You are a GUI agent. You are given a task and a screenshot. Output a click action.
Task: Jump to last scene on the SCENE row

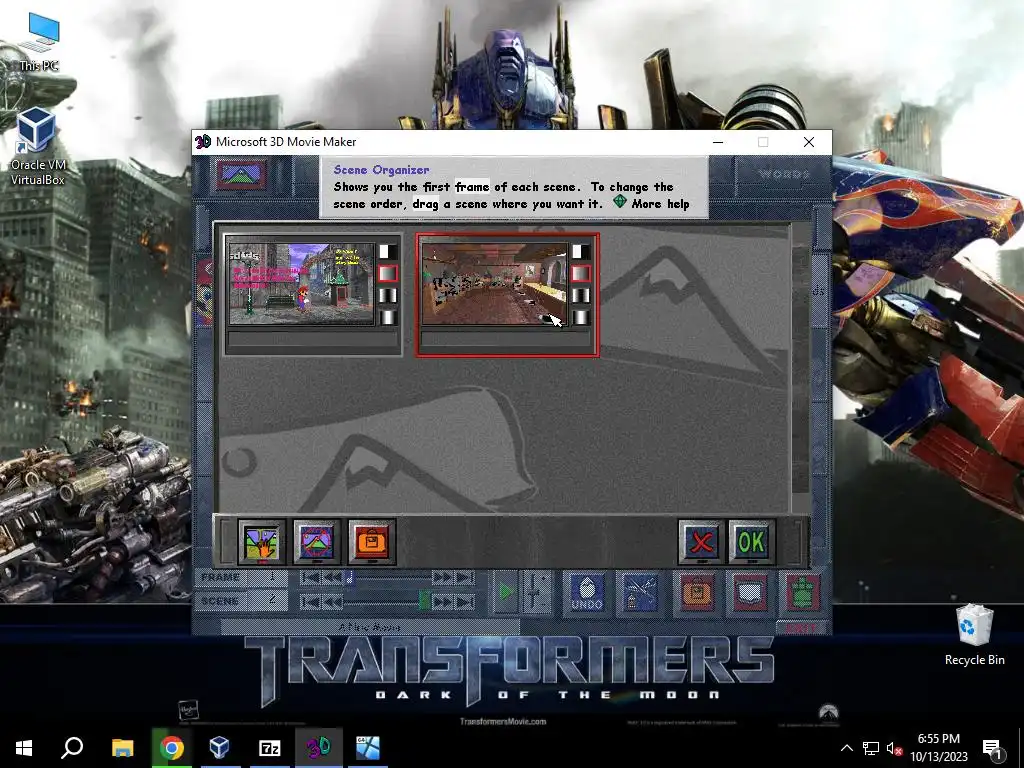point(464,601)
